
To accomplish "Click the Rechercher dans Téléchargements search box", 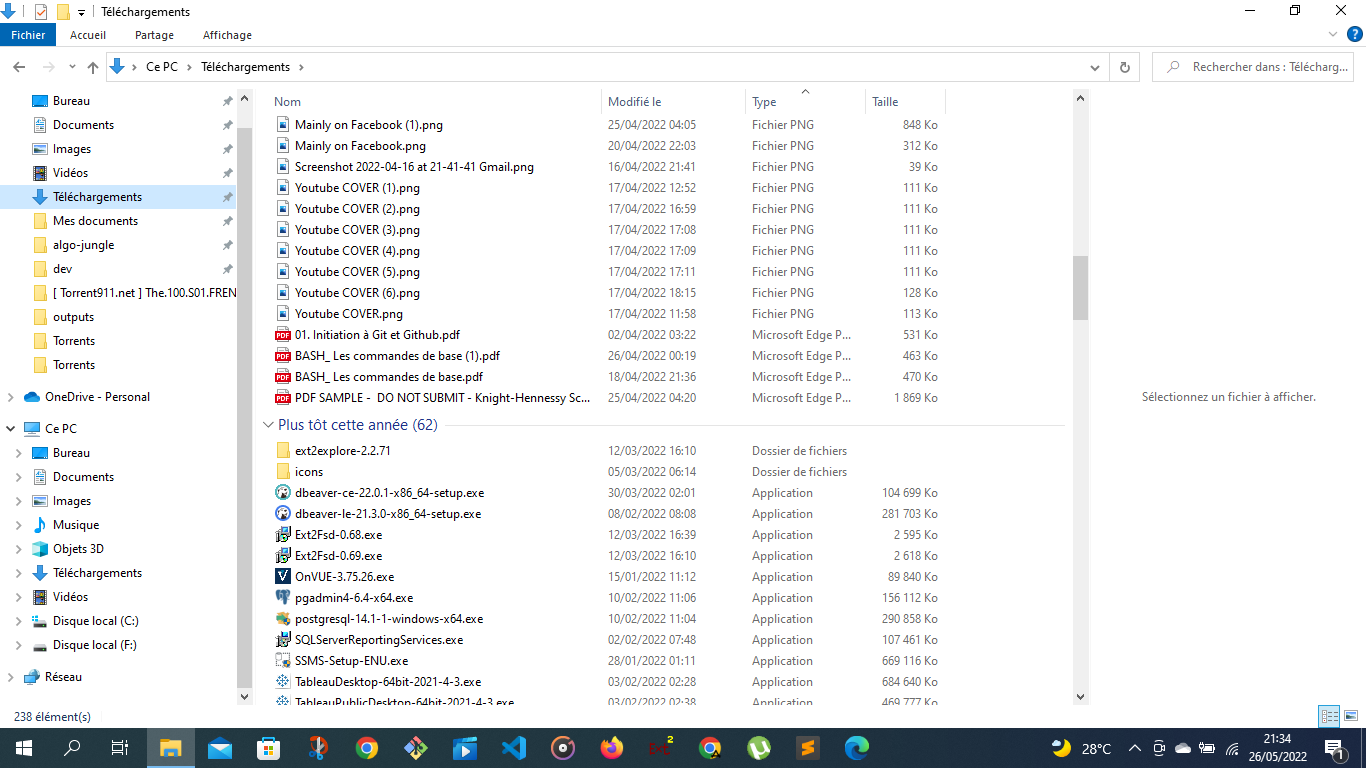I will tap(1255, 67).
